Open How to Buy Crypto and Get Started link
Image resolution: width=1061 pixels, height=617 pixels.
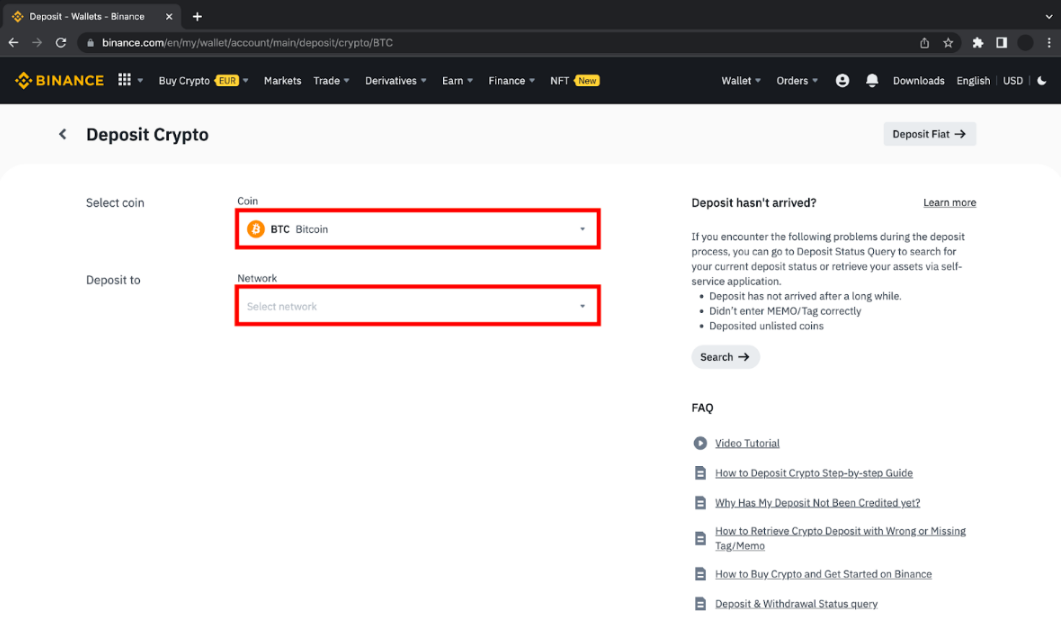click(x=823, y=574)
